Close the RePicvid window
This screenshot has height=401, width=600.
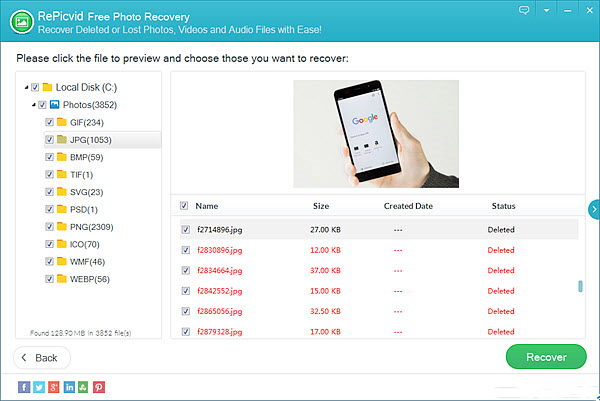(x=590, y=10)
